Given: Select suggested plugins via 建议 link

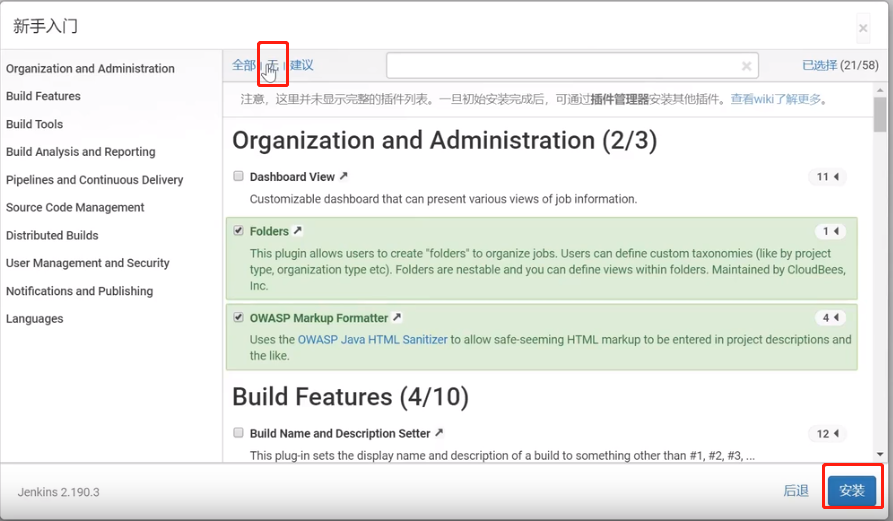Looking at the screenshot, I should 301,65.
